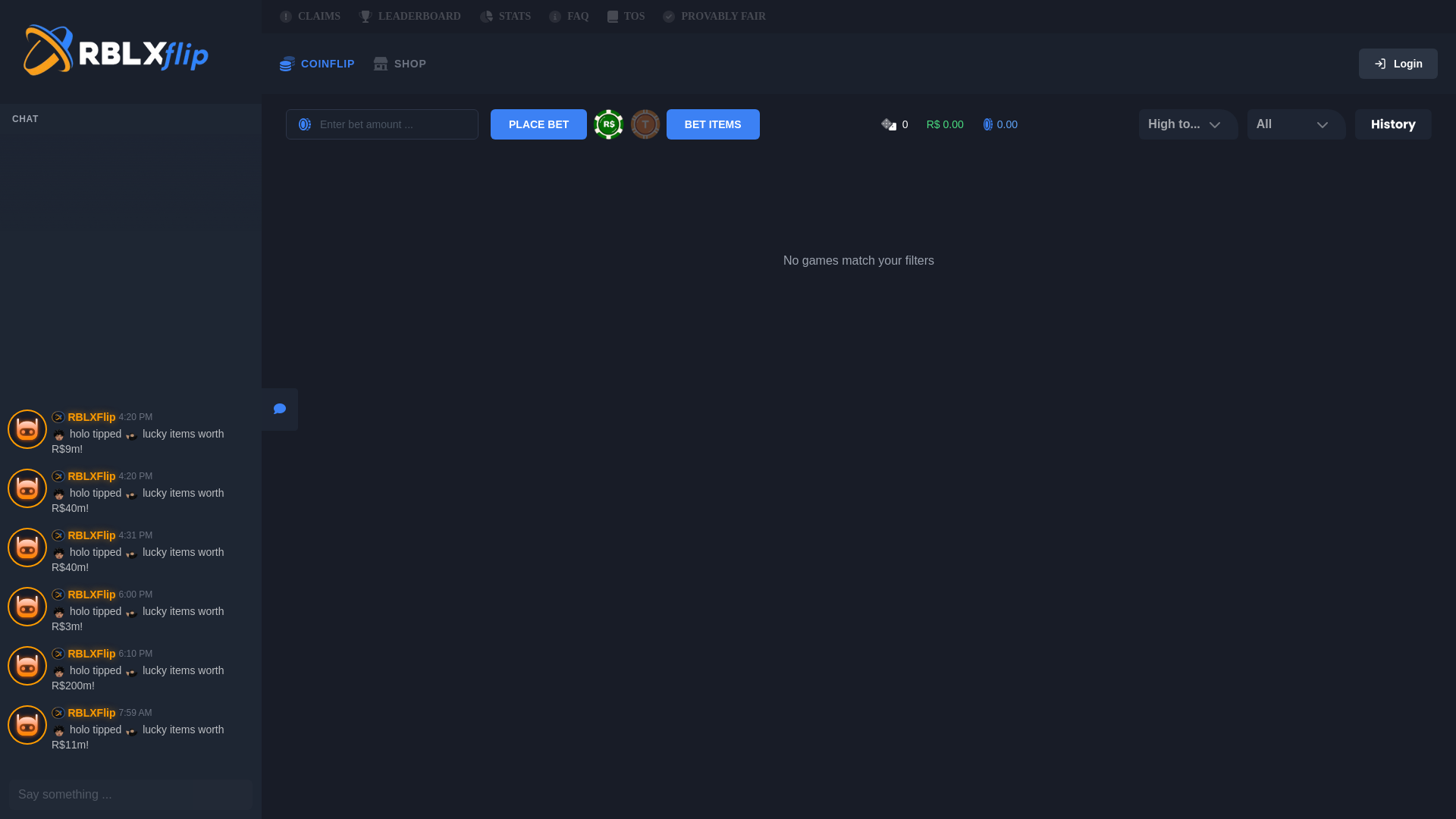Click the Place Bet button
This screenshot has width=1456, height=819.
(x=538, y=124)
